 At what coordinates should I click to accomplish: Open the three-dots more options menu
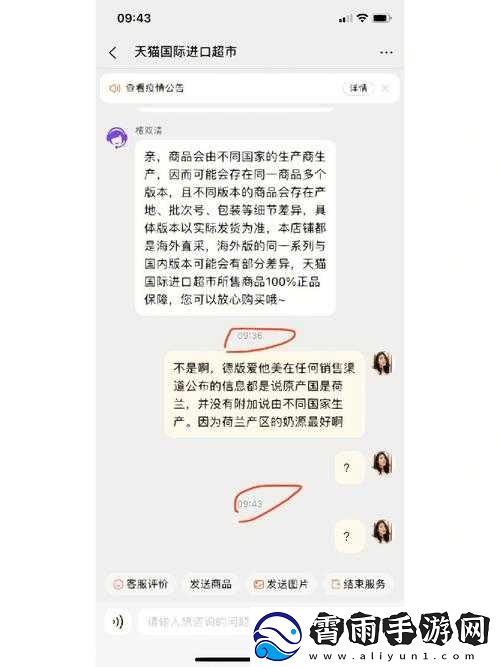click(x=386, y=53)
